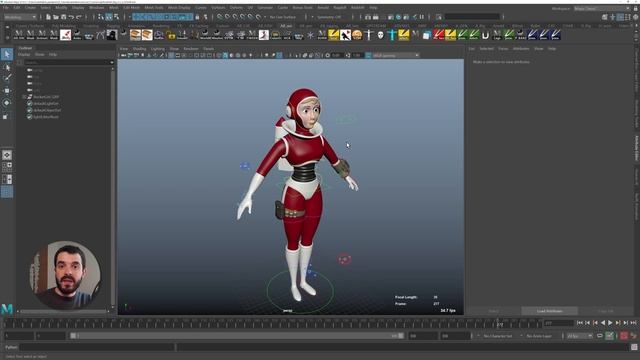Click the Load Attributes button
640x360 pixels.
click(x=549, y=311)
